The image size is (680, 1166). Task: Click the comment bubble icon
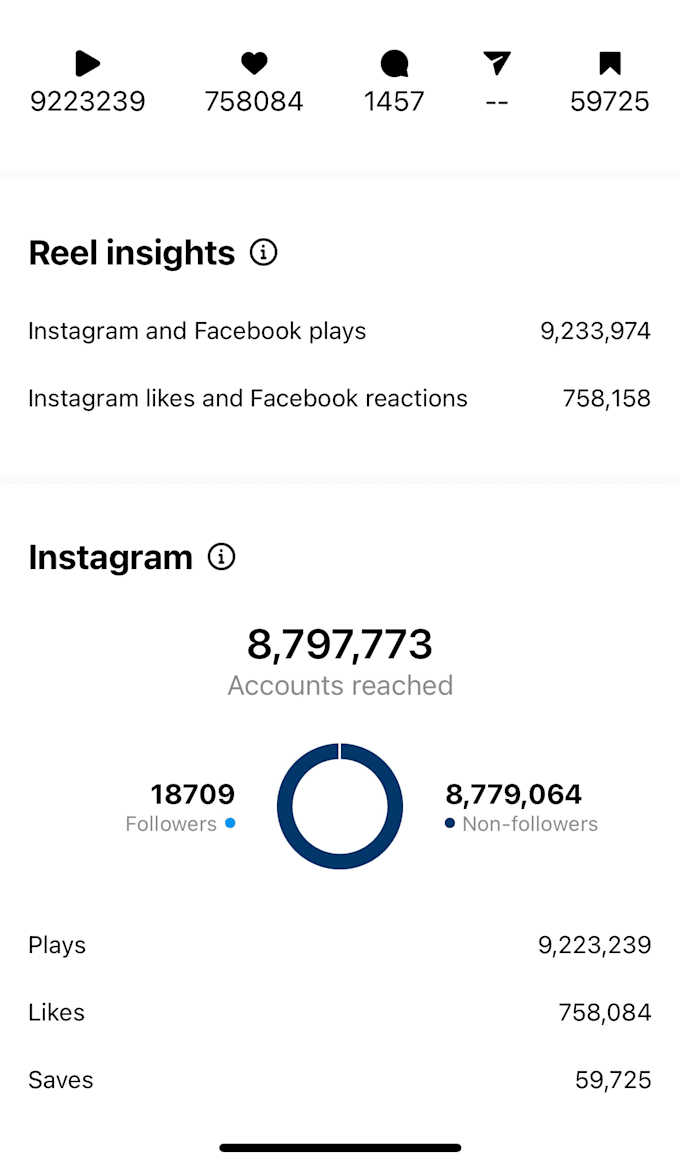394,63
